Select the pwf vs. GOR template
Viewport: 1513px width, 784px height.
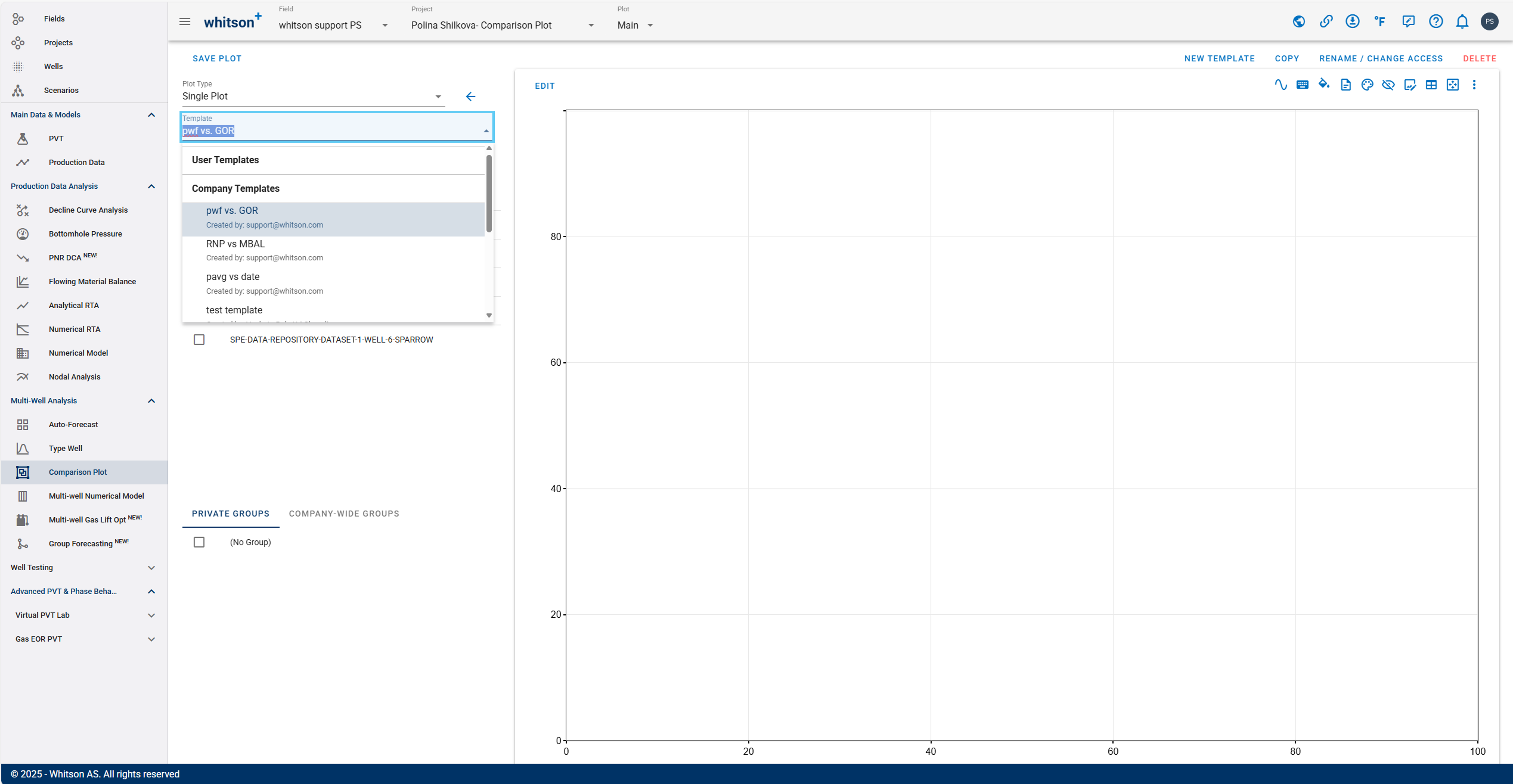click(x=333, y=219)
